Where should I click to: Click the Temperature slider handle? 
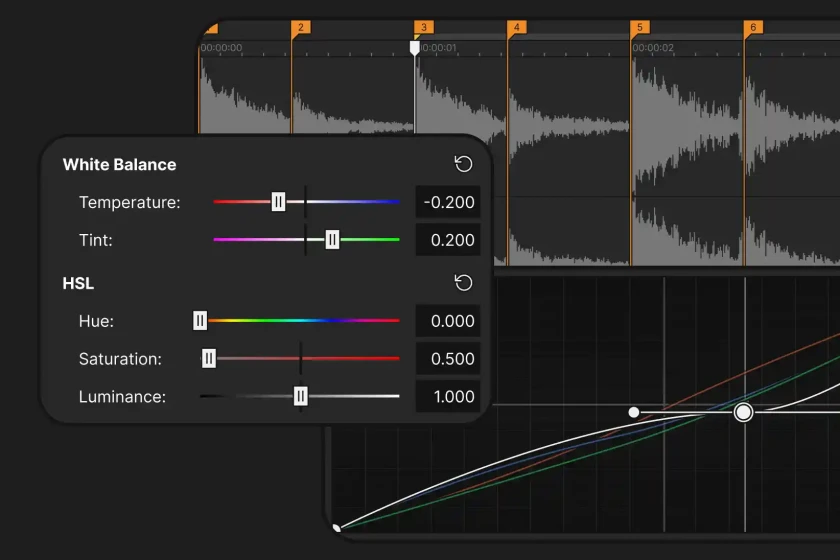pyautogui.click(x=278, y=202)
